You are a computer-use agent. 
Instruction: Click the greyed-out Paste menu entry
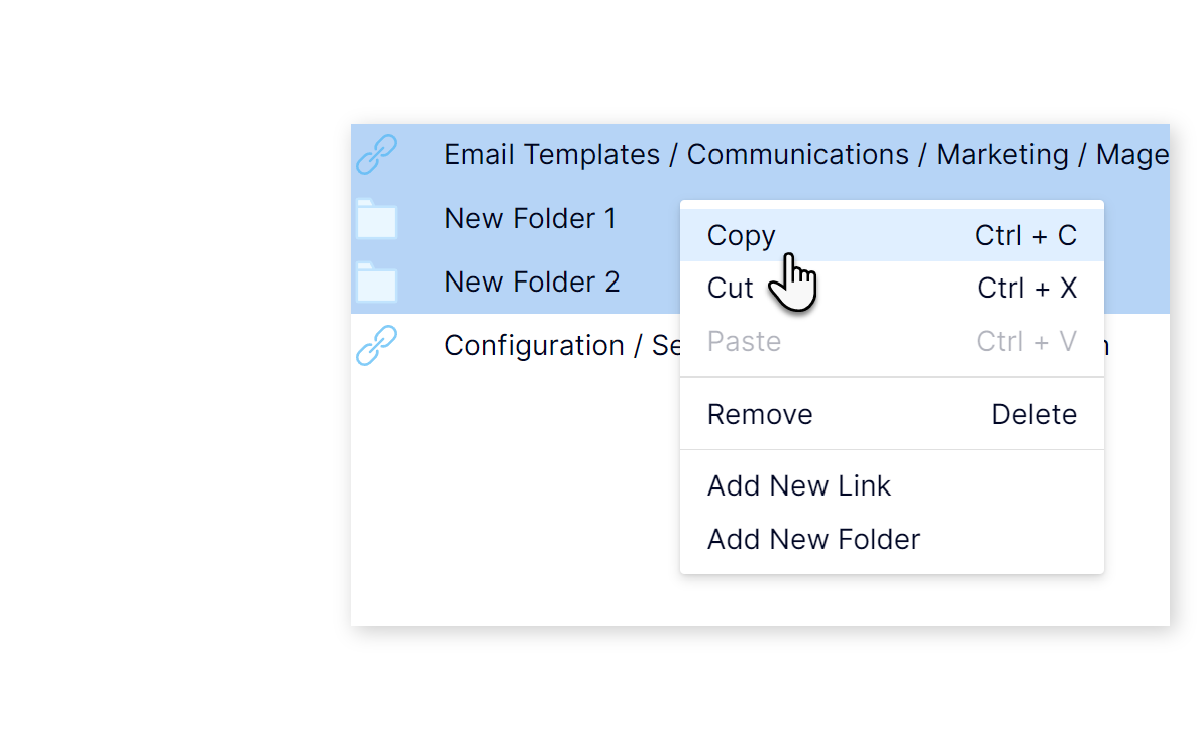point(744,342)
